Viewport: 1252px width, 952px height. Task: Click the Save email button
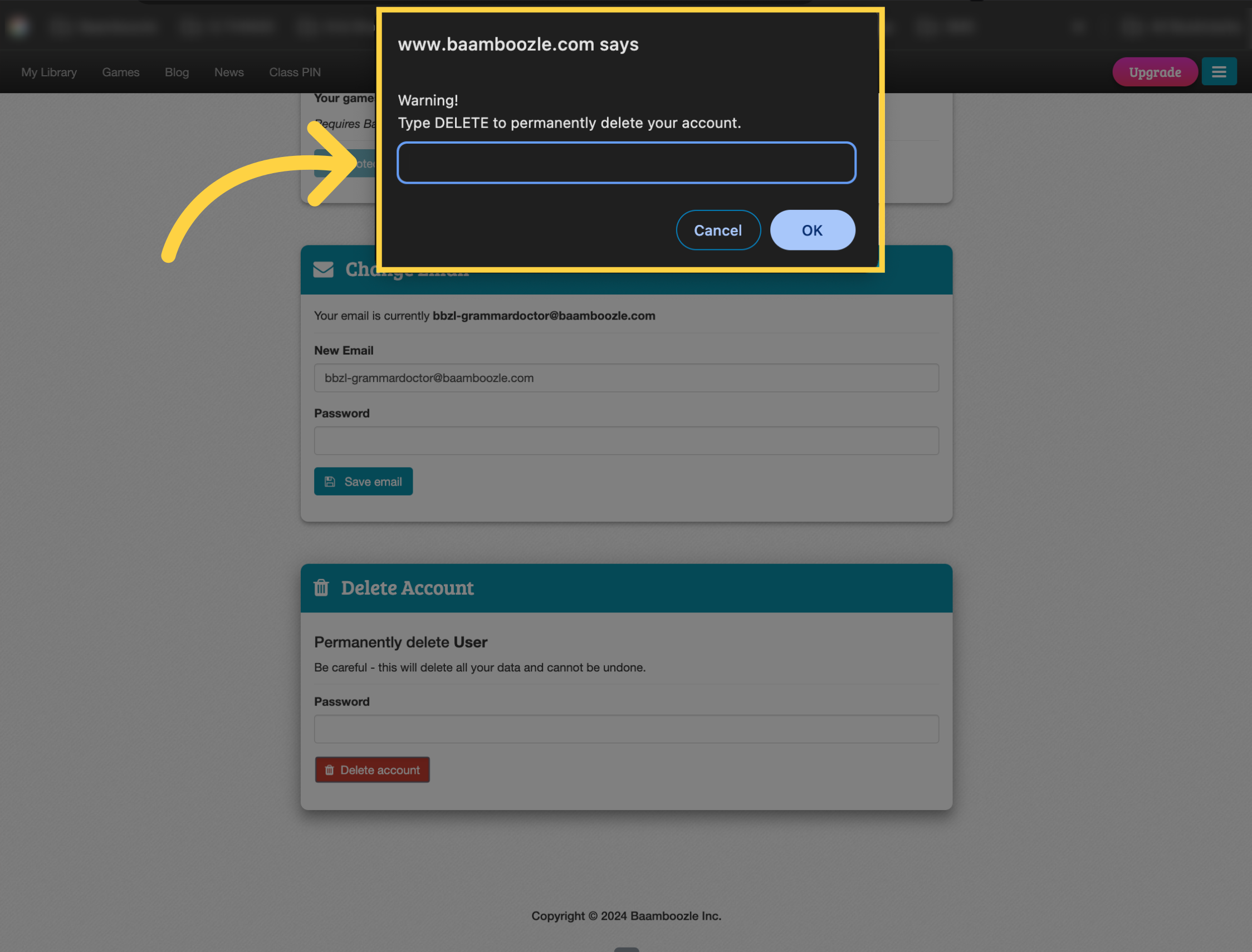coord(363,482)
